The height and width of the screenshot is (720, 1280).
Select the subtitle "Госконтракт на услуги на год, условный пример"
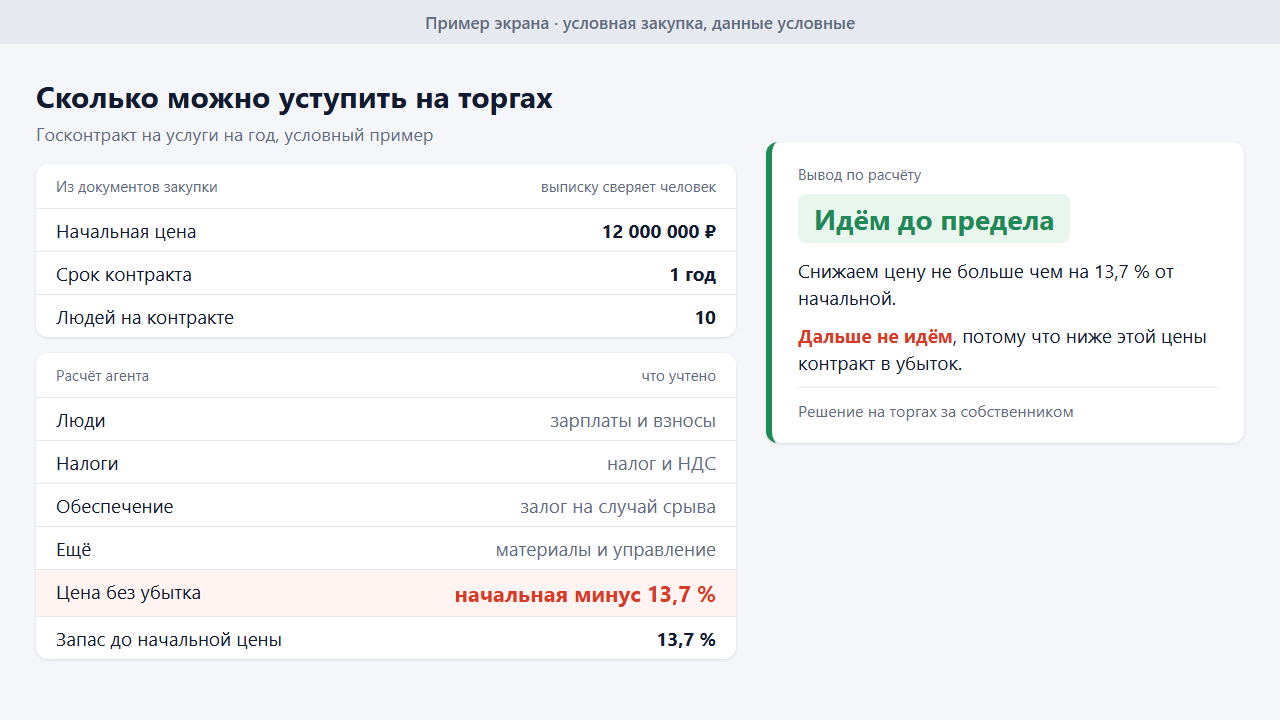point(235,135)
